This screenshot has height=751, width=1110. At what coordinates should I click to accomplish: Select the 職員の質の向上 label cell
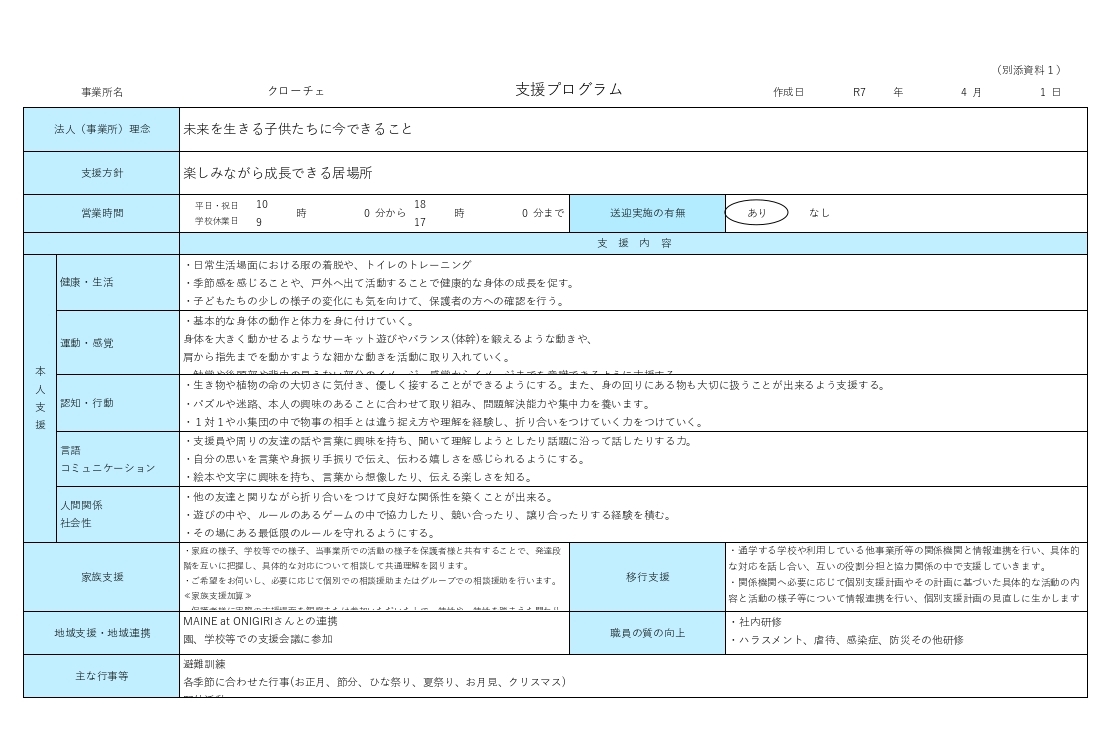[x=647, y=633]
